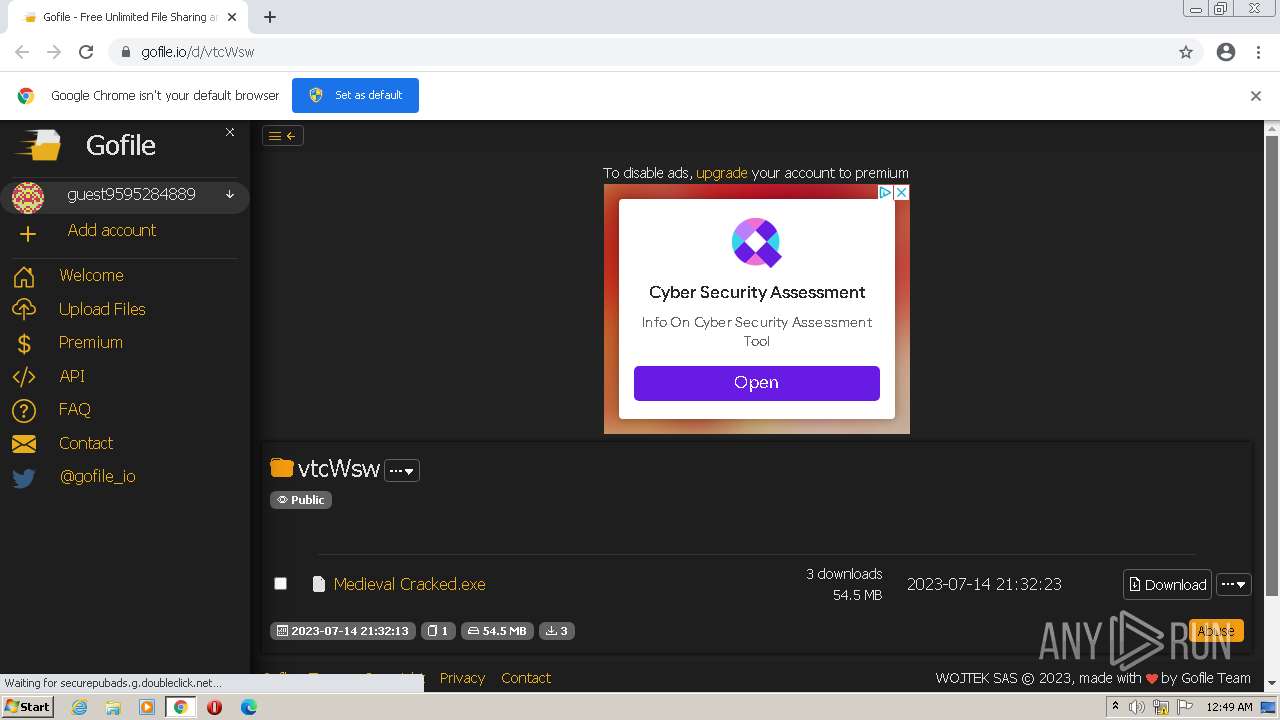Click the page vertical scrollbar
Image resolution: width=1280 pixels, height=720 pixels.
click(1272, 365)
